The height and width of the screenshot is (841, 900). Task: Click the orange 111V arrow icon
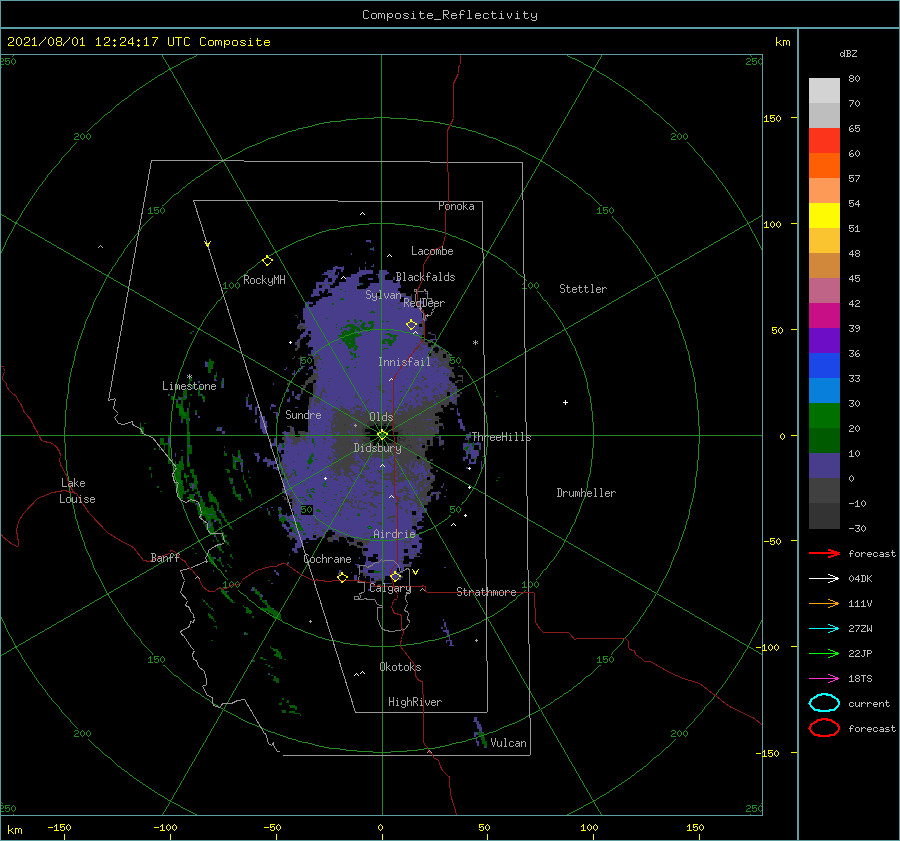[824, 603]
